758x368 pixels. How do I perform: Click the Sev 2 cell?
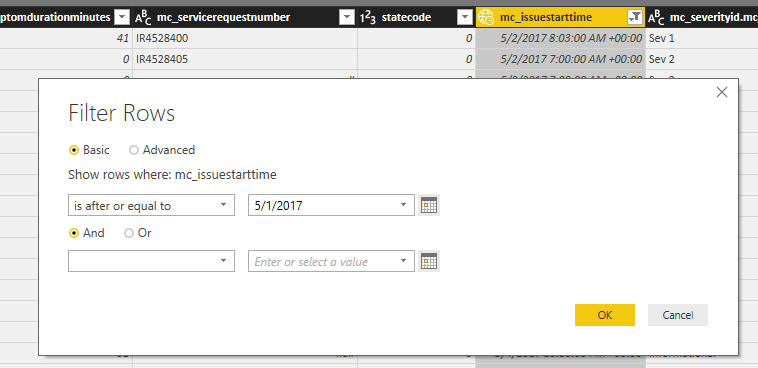(701, 59)
